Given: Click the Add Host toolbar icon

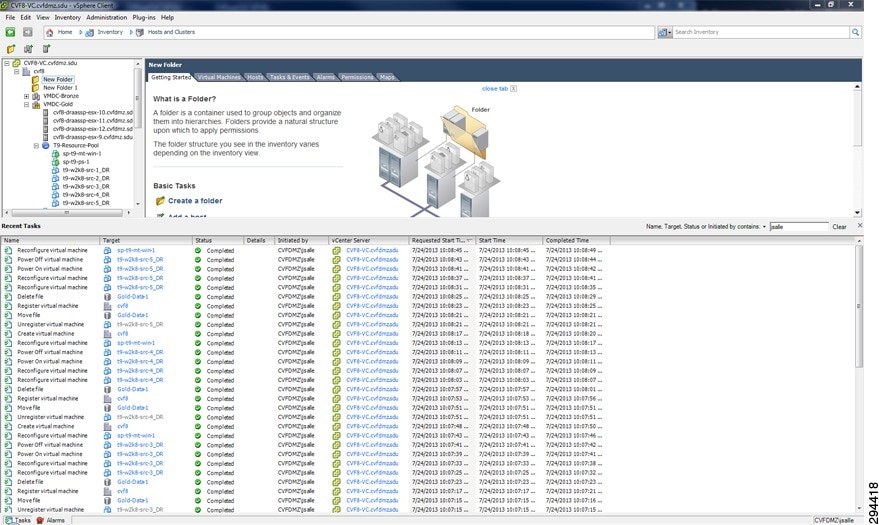Looking at the screenshot, I should 46,49.
